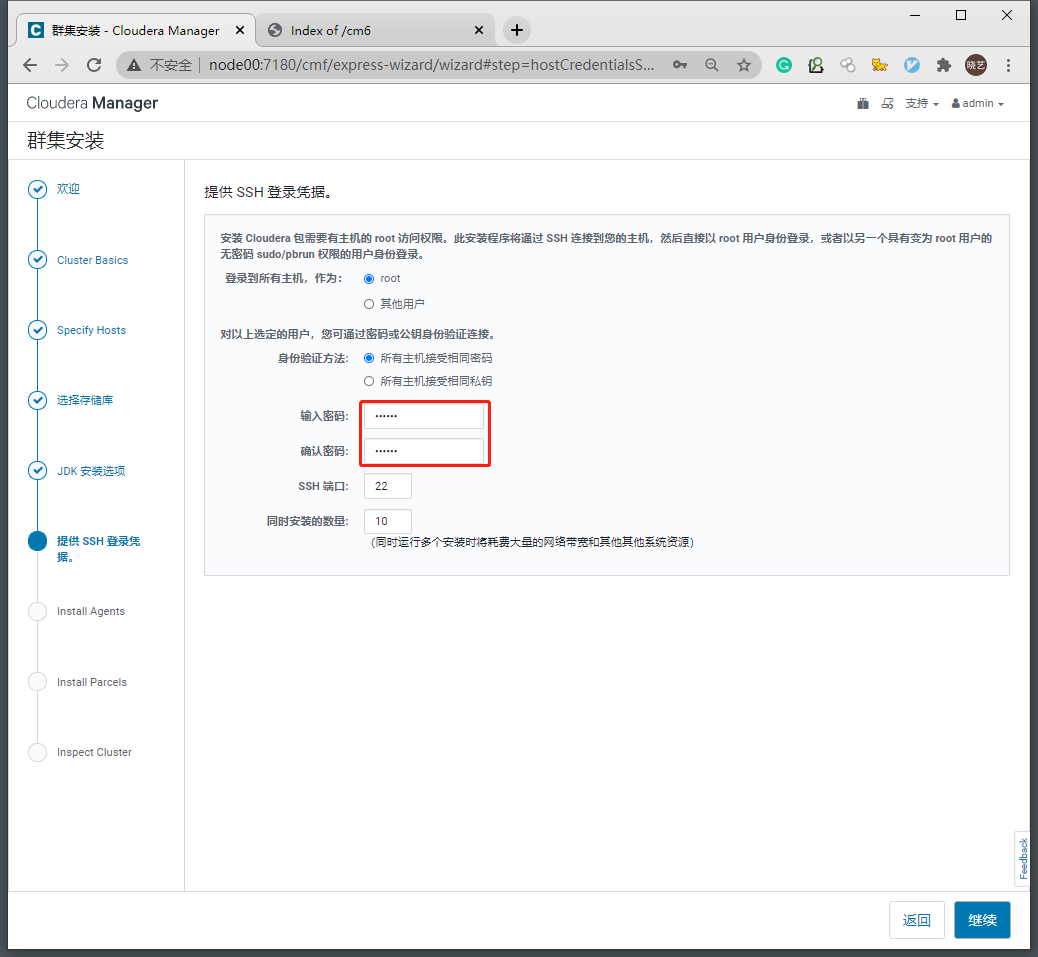Open the Chrome three-dot menu
Viewport: 1038px width, 957px height.
click(x=1008, y=65)
